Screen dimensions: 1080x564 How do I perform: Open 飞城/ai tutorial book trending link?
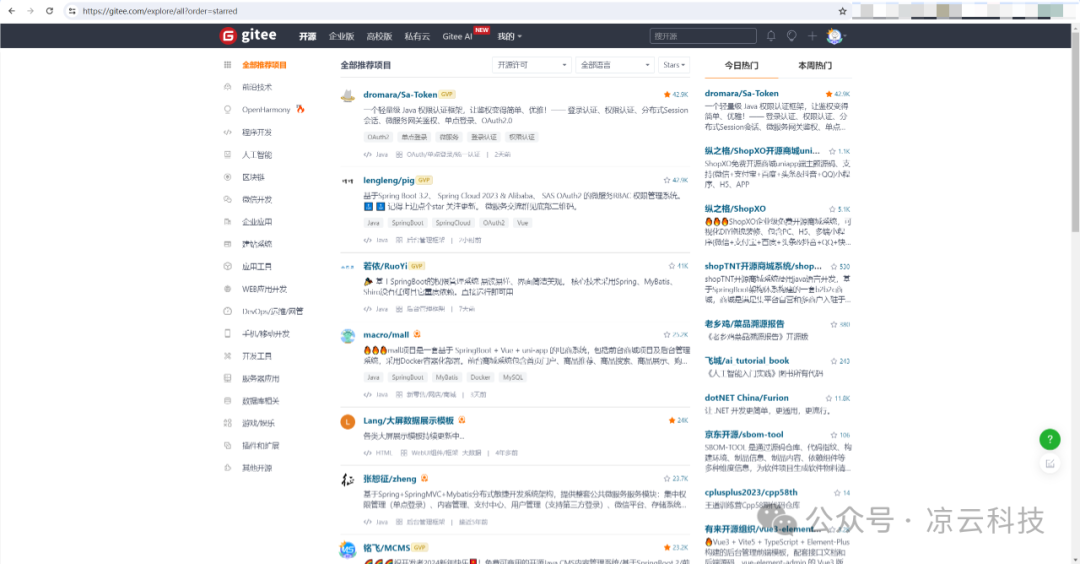click(x=747, y=361)
